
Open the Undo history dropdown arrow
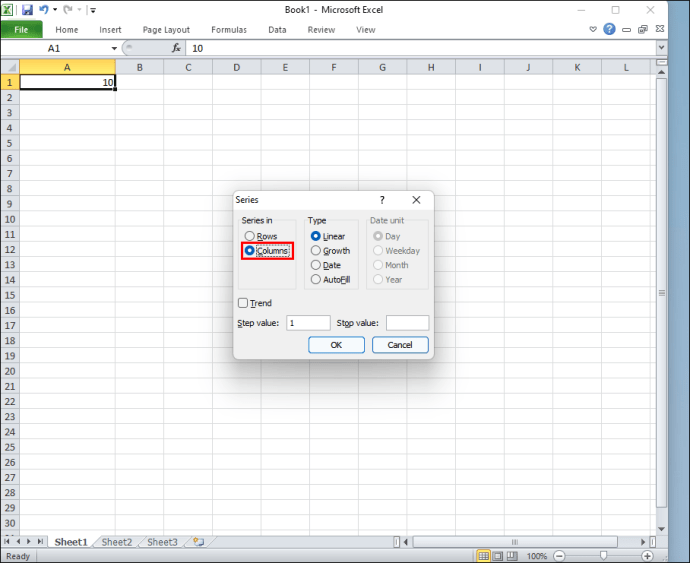55,9
